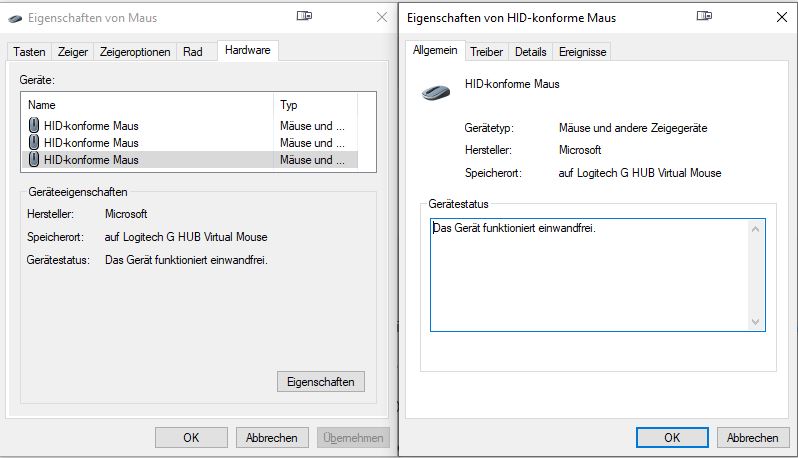The width and height of the screenshot is (798, 458).
Task: Click scroll up arrow in Gerätestatus box
Action: (x=755, y=229)
